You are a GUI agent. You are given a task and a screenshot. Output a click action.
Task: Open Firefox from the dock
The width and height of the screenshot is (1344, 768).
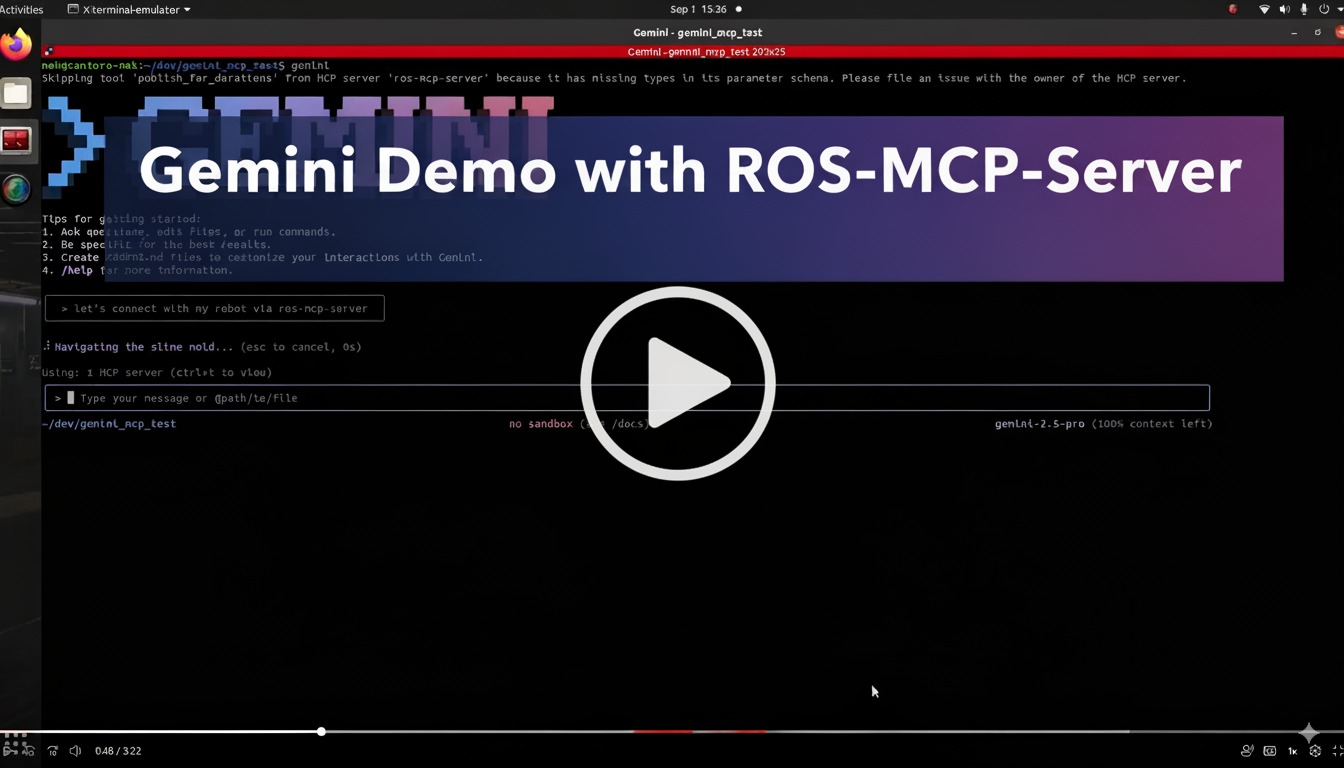(16, 45)
